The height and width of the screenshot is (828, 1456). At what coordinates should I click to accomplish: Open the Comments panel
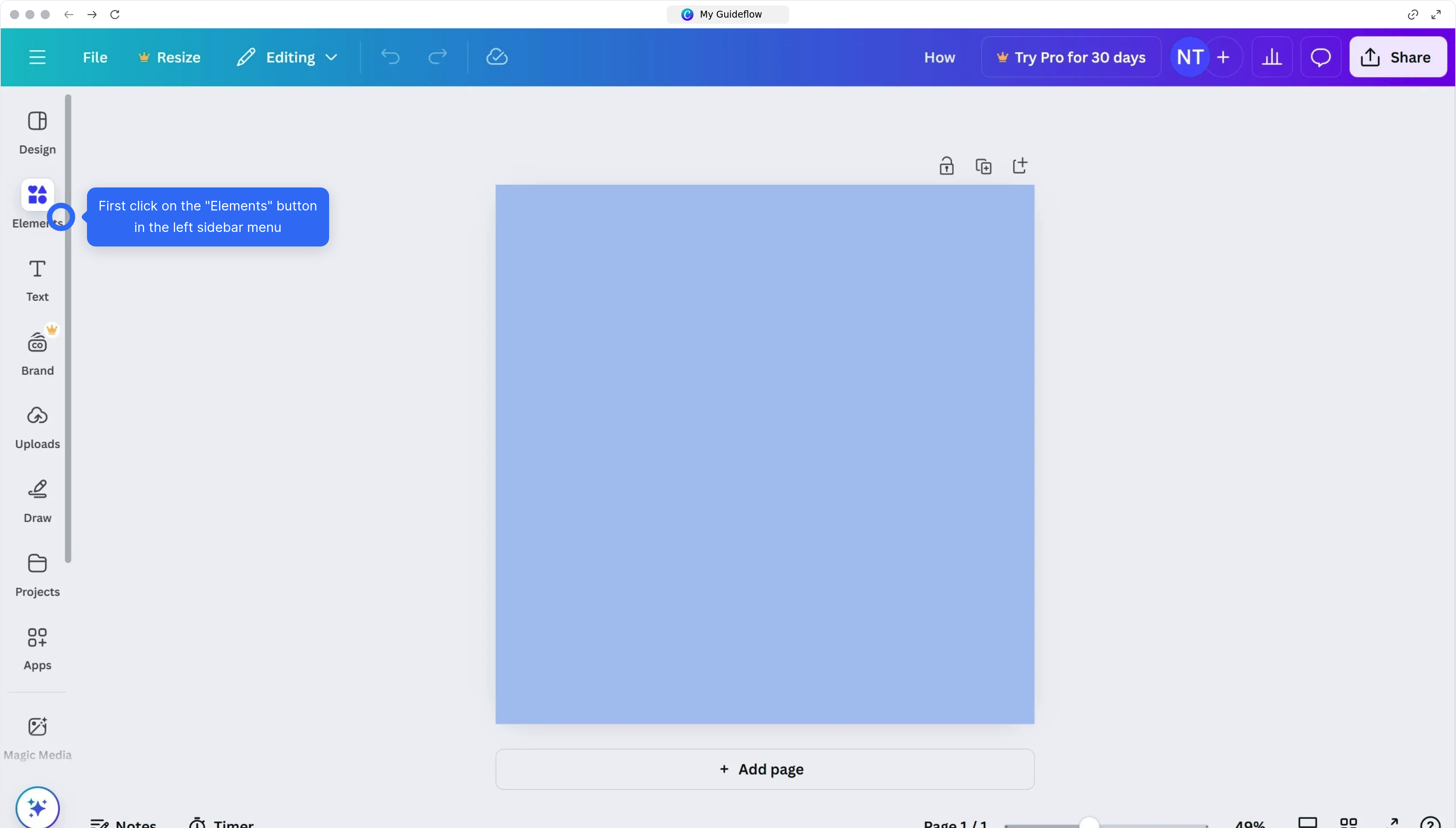[1321, 57]
